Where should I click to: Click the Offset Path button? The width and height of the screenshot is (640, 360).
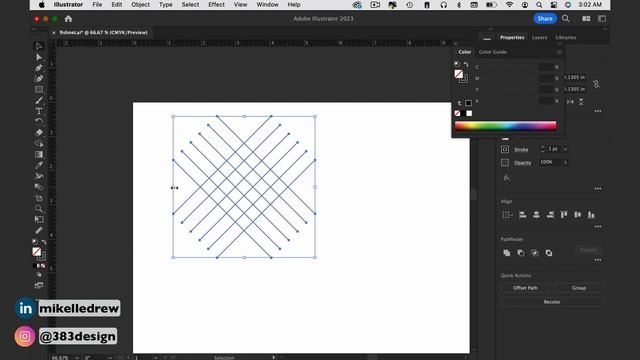coord(525,288)
